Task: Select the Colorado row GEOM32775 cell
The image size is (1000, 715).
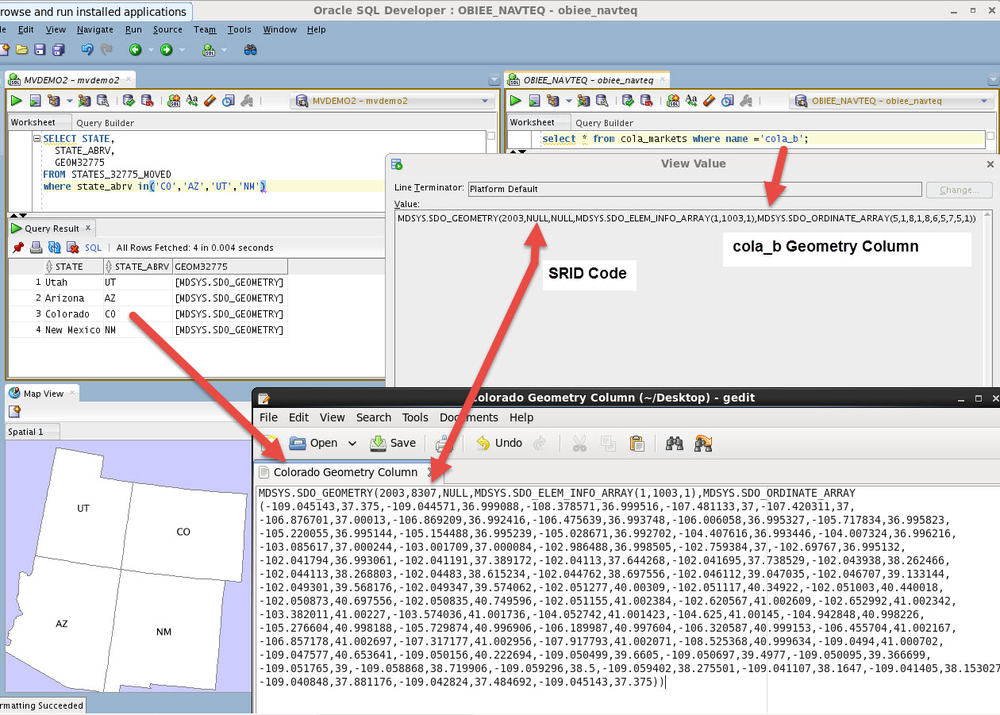Action: tap(230, 314)
